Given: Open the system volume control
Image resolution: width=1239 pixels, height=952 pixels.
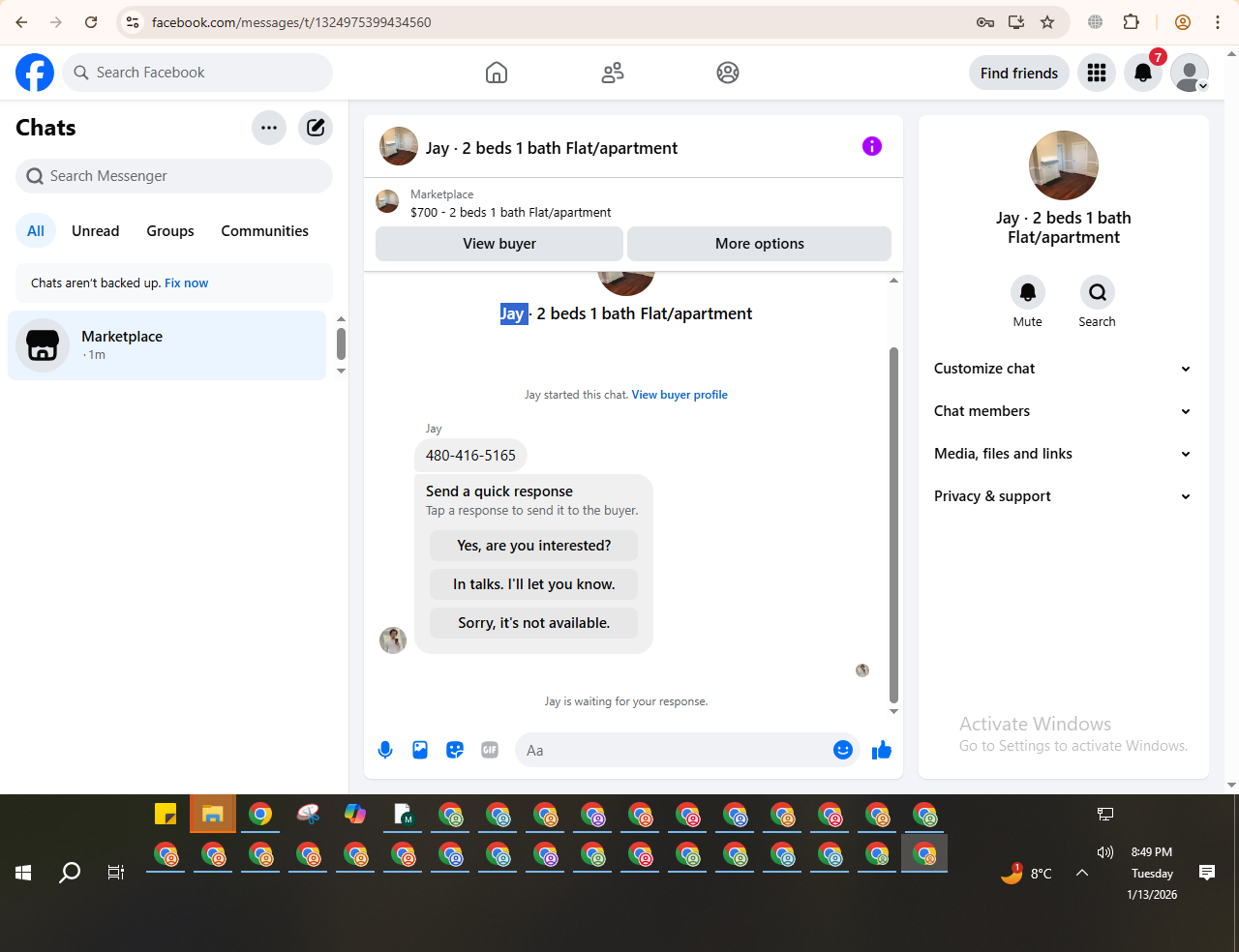Looking at the screenshot, I should coord(1105,852).
